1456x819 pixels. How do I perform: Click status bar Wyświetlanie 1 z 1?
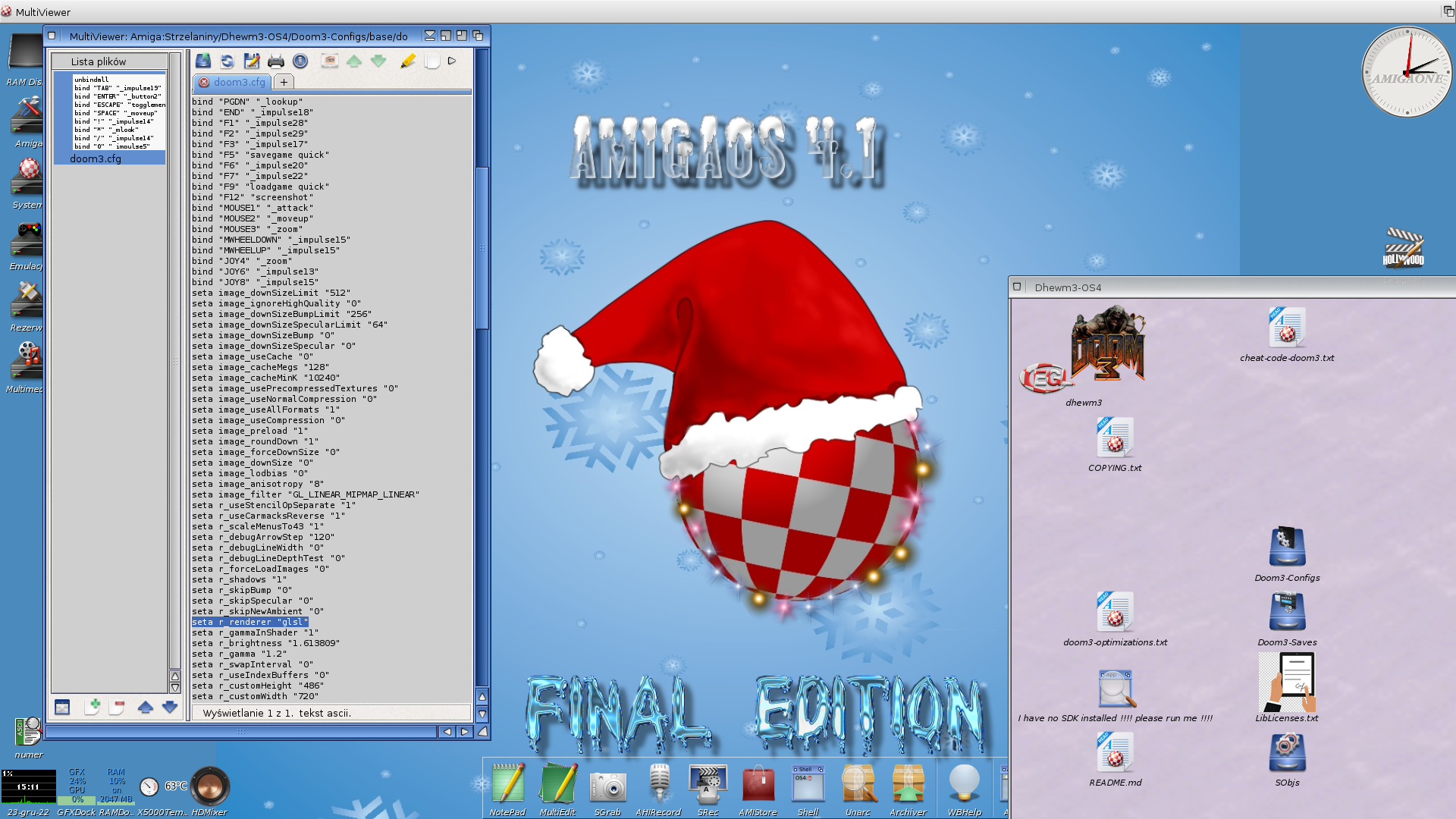[x=331, y=713]
